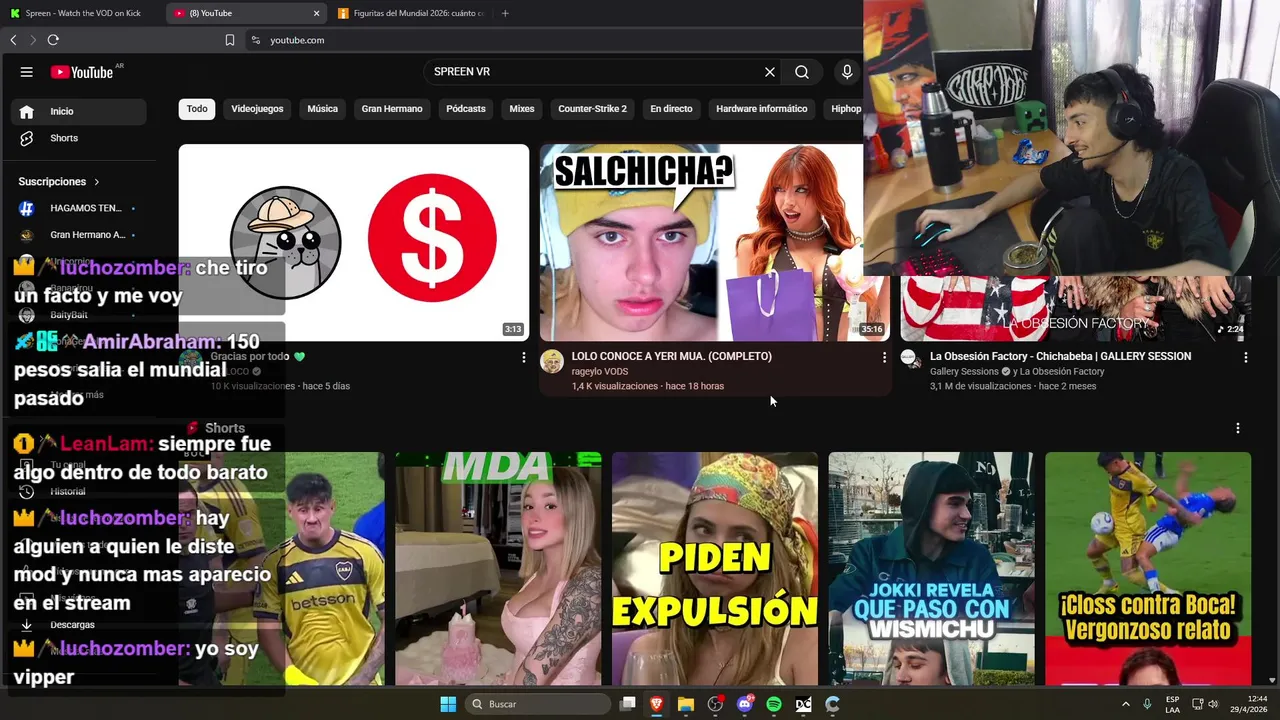Open Discord from the taskbar
The width and height of the screenshot is (1280, 720).
(744, 704)
